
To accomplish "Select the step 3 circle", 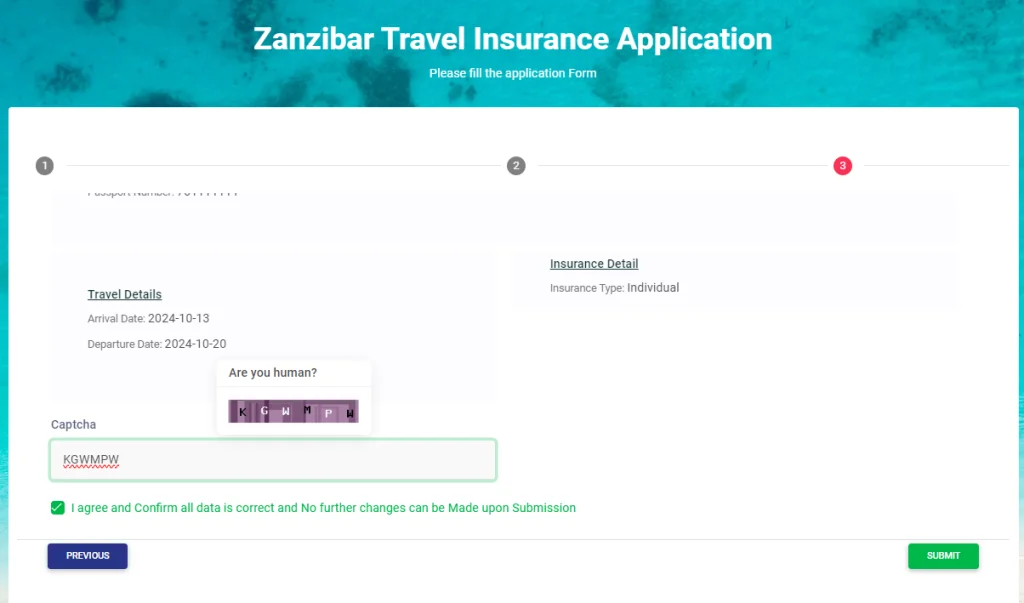I will (x=843, y=166).
